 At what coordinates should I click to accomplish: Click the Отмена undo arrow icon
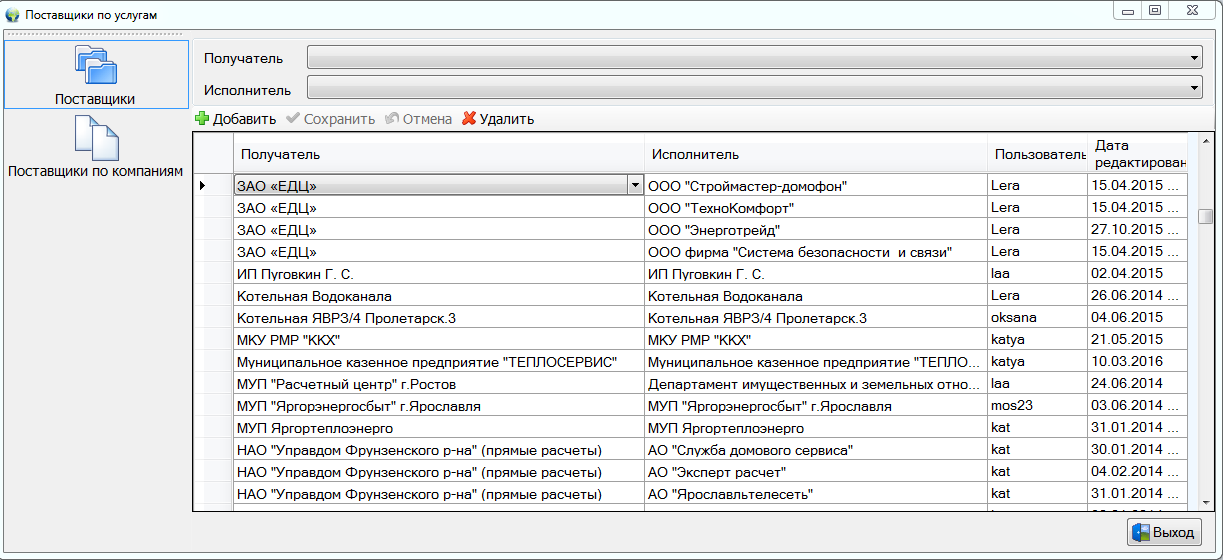[x=392, y=119]
